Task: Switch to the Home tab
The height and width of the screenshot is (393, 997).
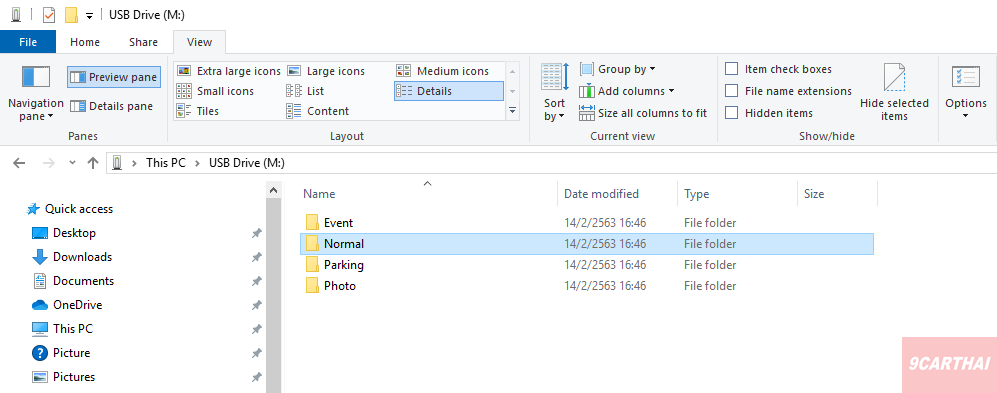Action: (x=85, y=42)
